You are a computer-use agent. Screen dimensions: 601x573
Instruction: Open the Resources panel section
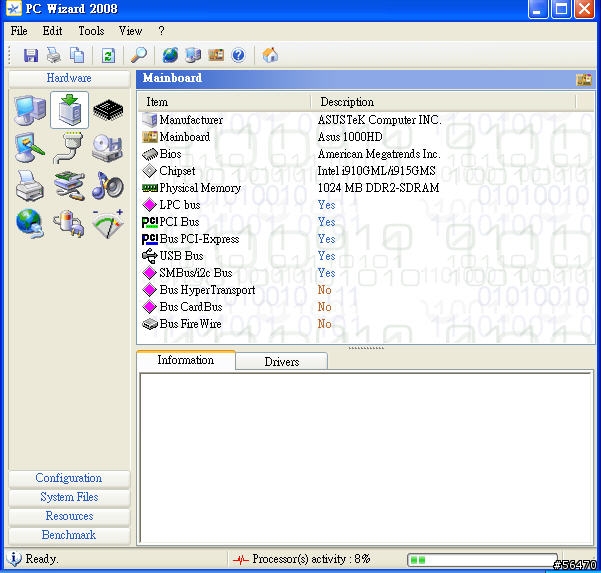69,516
